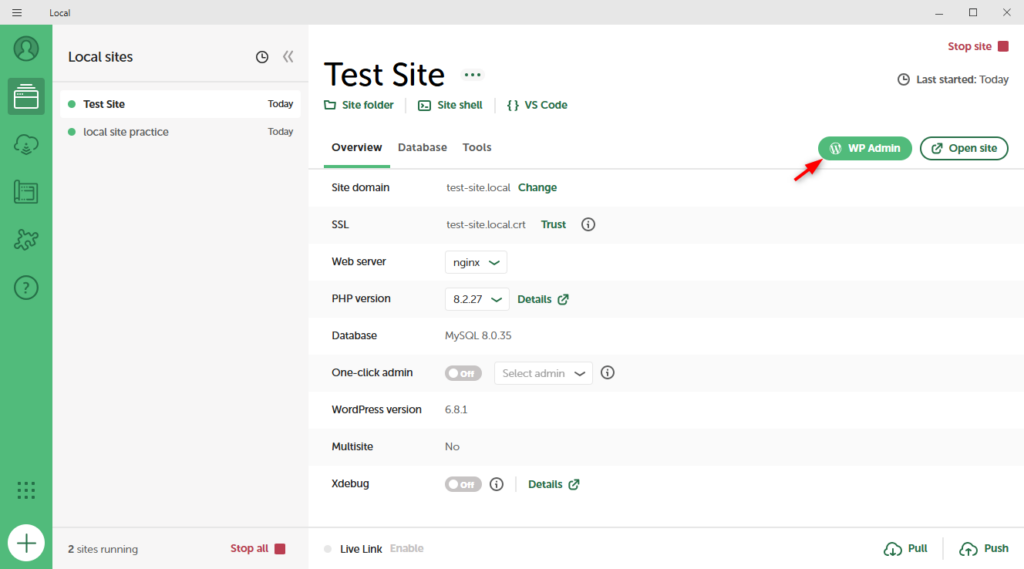Open site in VS Code
The width and height of the screenshot is (1024, 569).
point(537,105)
